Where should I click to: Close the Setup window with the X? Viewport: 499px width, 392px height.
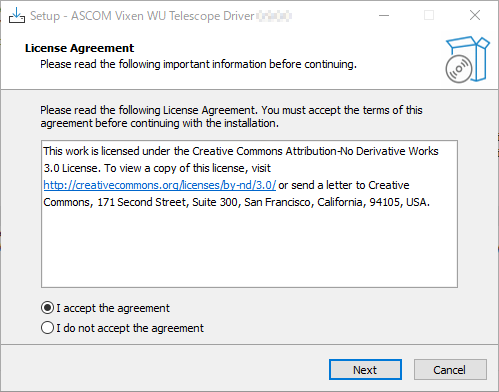[x=475, y=15]
